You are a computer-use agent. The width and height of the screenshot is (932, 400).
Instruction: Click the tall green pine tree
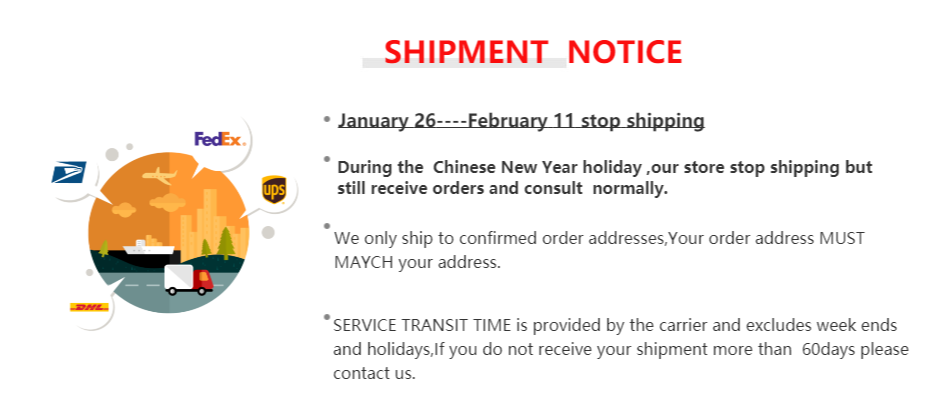point(226,242)
